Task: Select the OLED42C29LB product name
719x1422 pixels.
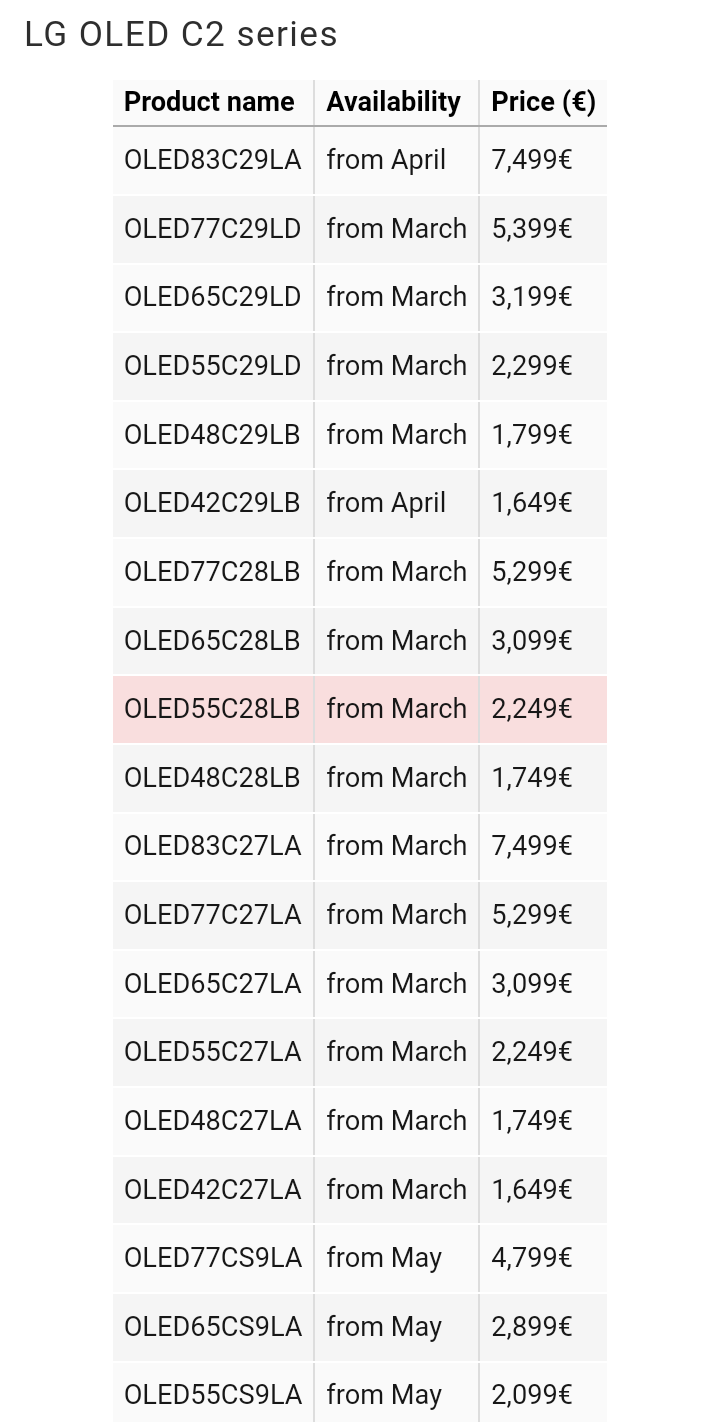Action: coord(212,503)
